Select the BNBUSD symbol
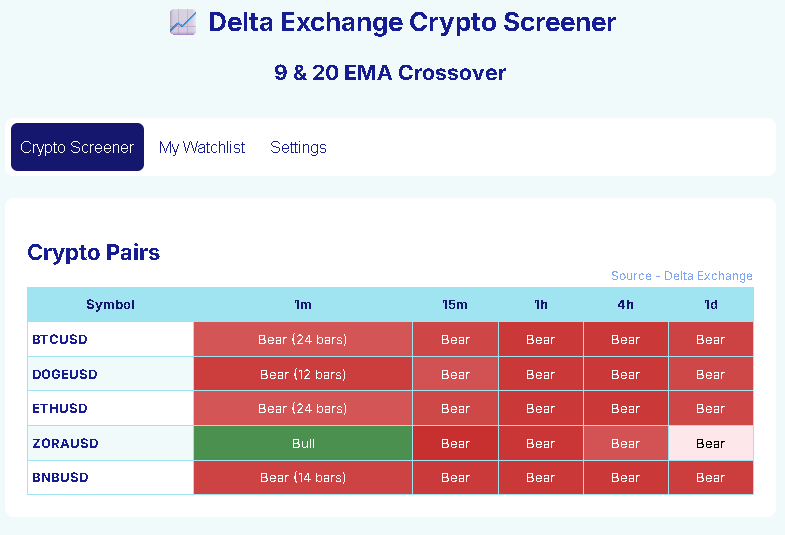This screenshot has width=785, height=535. (x=60, y=477)
